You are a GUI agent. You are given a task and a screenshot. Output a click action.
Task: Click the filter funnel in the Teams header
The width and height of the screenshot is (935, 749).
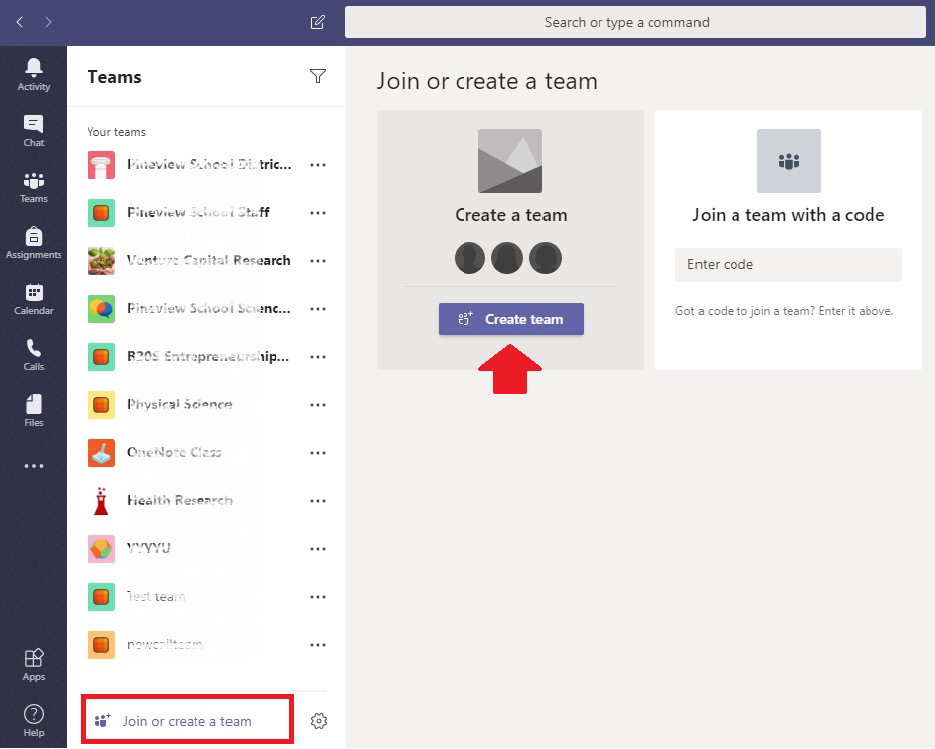tap(318, 76)
